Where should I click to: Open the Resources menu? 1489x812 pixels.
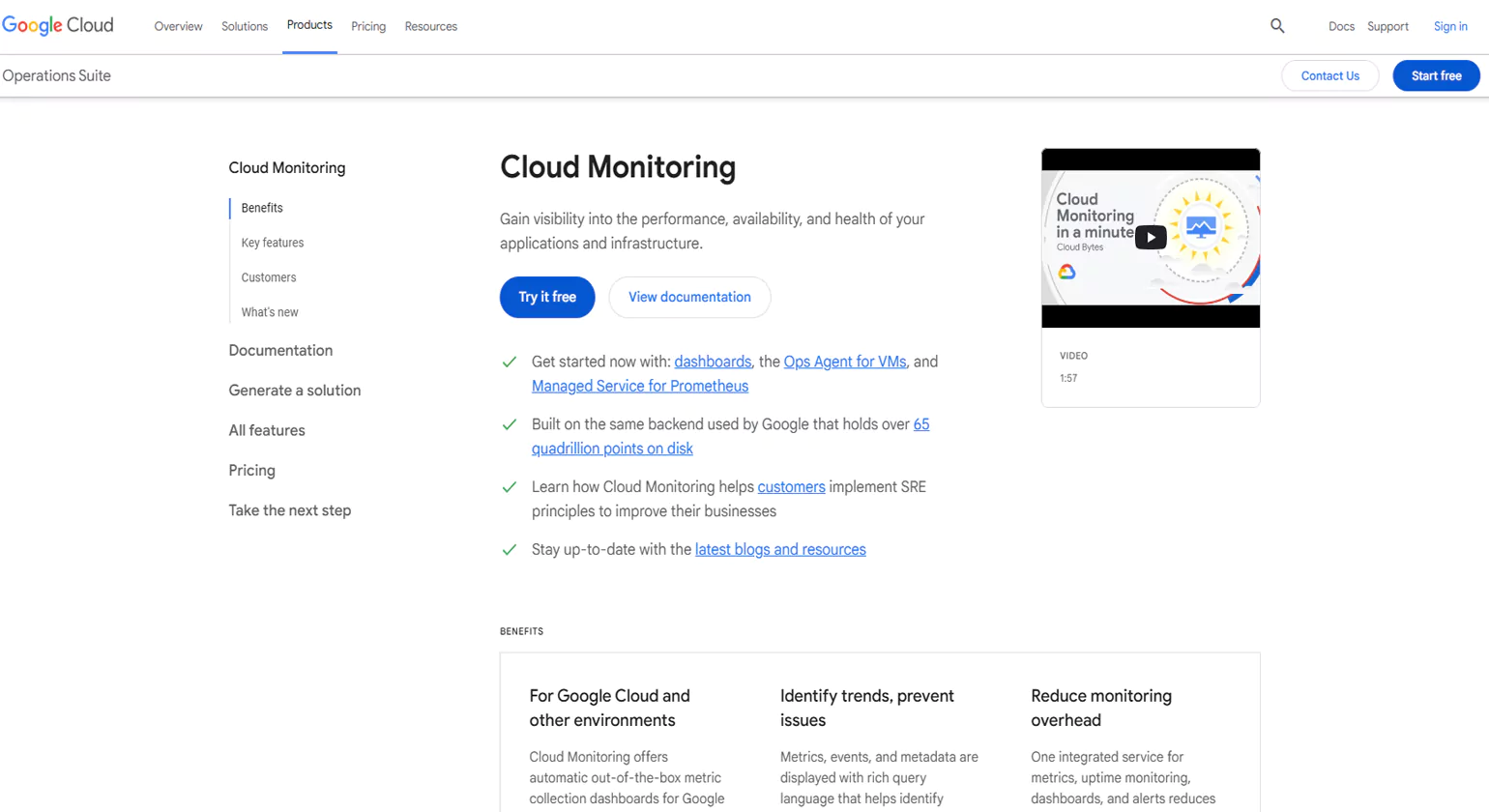[x=430, y=26]
